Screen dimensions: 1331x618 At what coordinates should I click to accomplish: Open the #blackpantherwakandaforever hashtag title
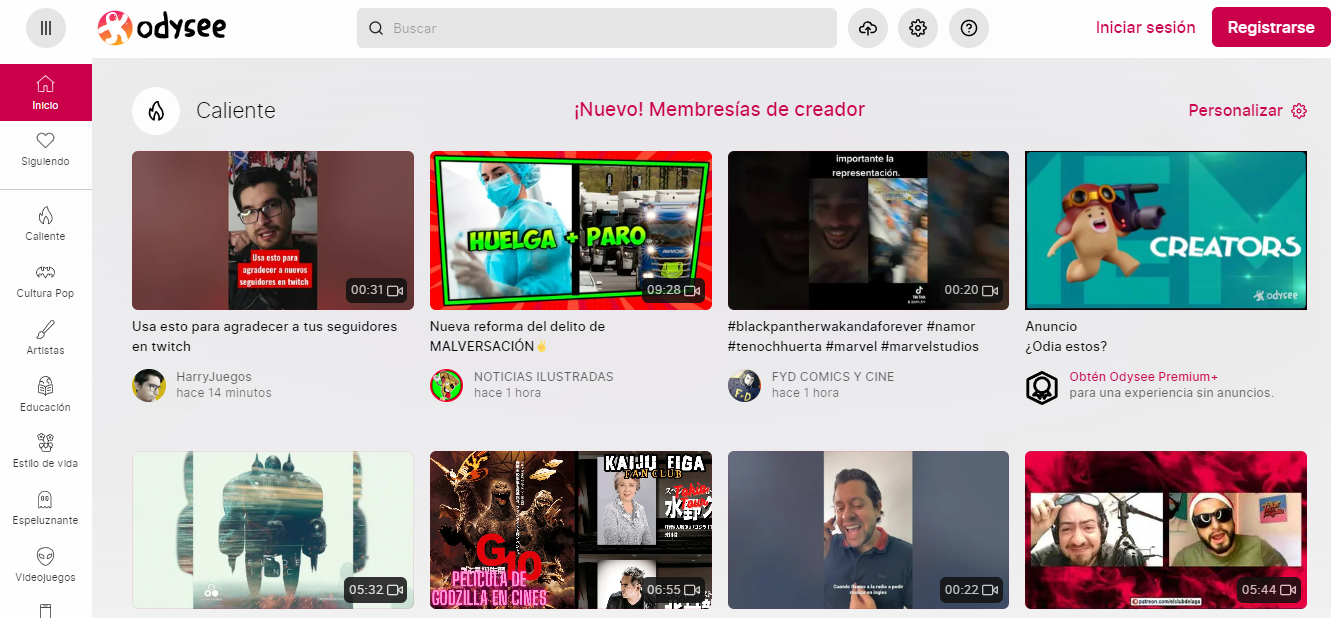pyautogui.click(x=853, y=336)
